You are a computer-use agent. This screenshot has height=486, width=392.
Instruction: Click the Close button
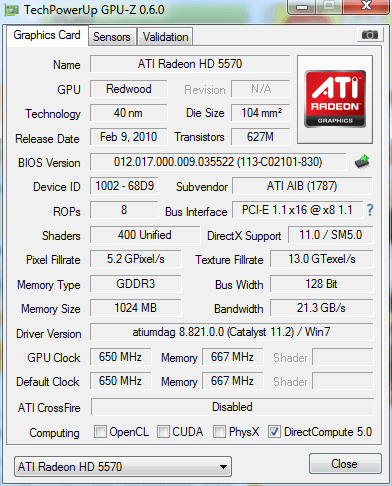tap(345, 464)
